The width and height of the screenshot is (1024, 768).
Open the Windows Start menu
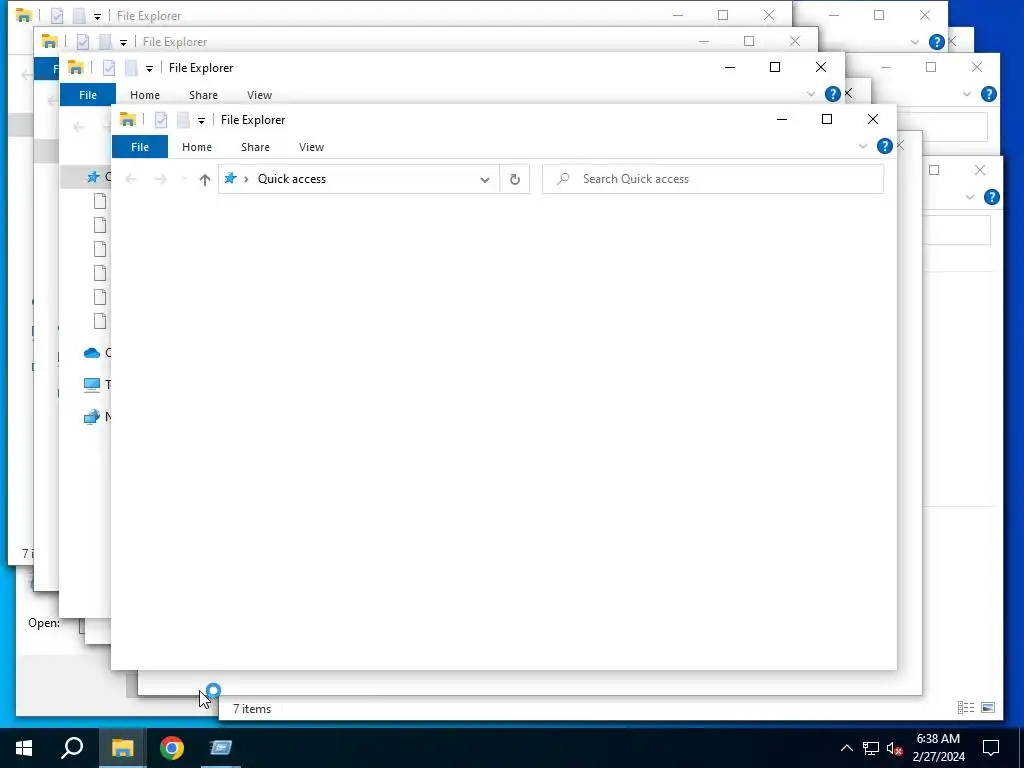point(24,748)
